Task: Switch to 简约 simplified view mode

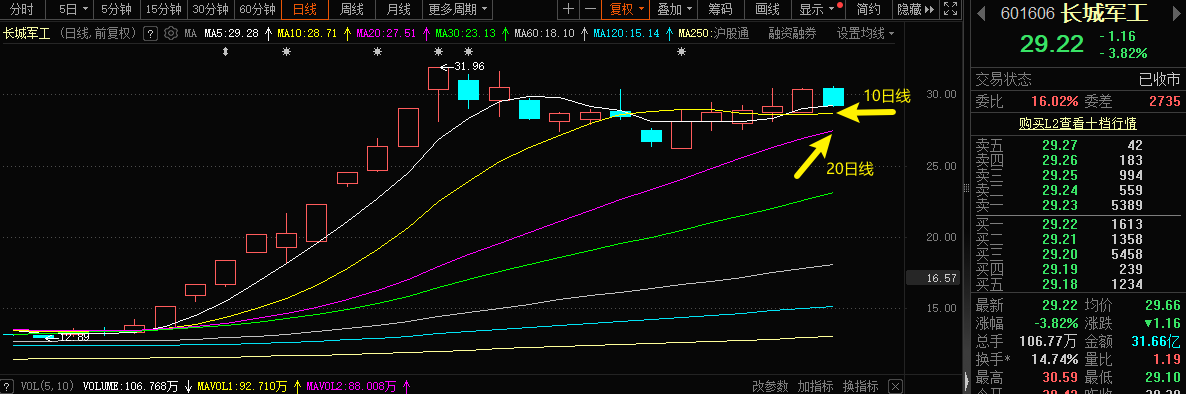Action: pyautogui.click(x=868, y=10)
